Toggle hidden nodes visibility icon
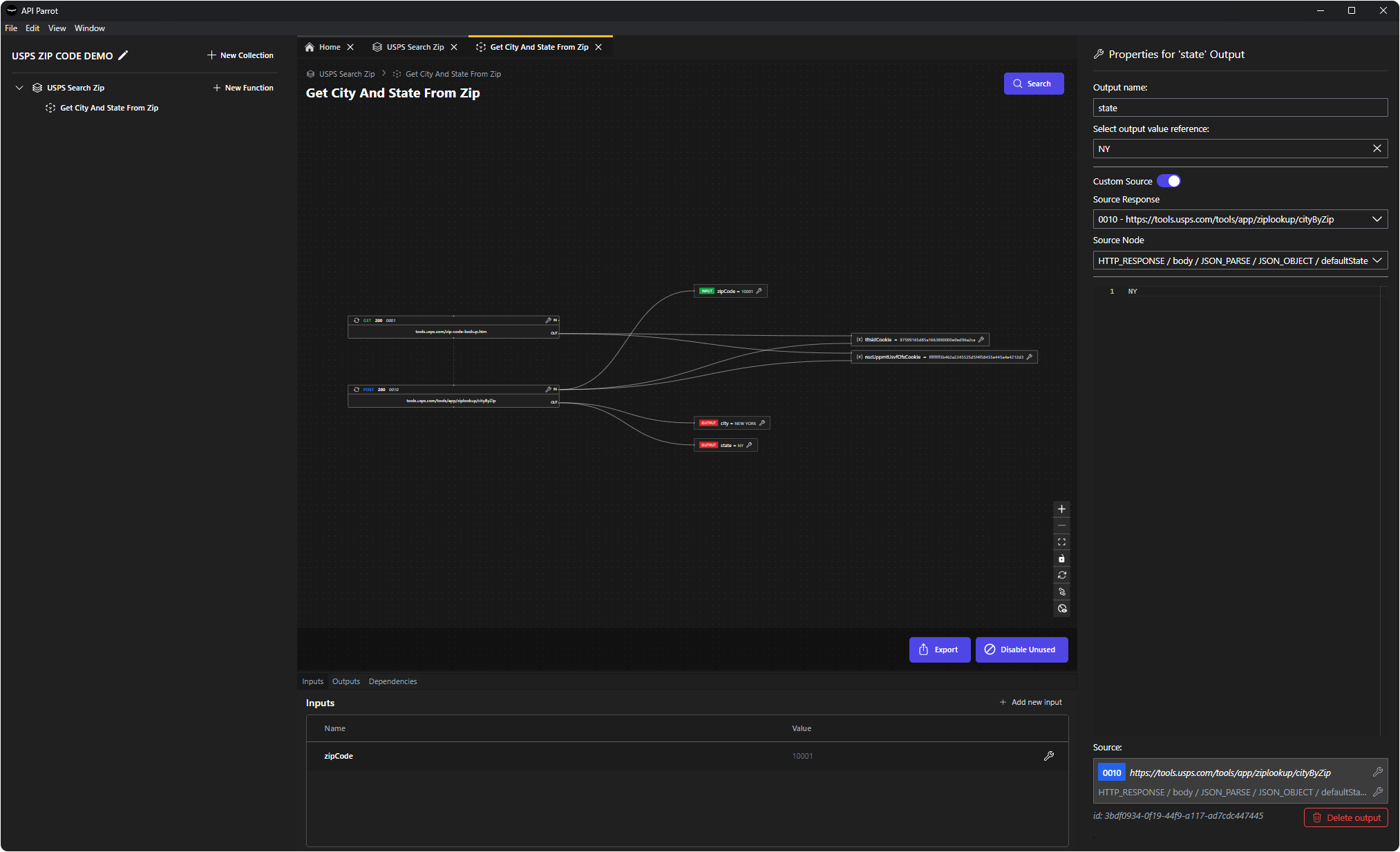 click(x=1062, y=609)
